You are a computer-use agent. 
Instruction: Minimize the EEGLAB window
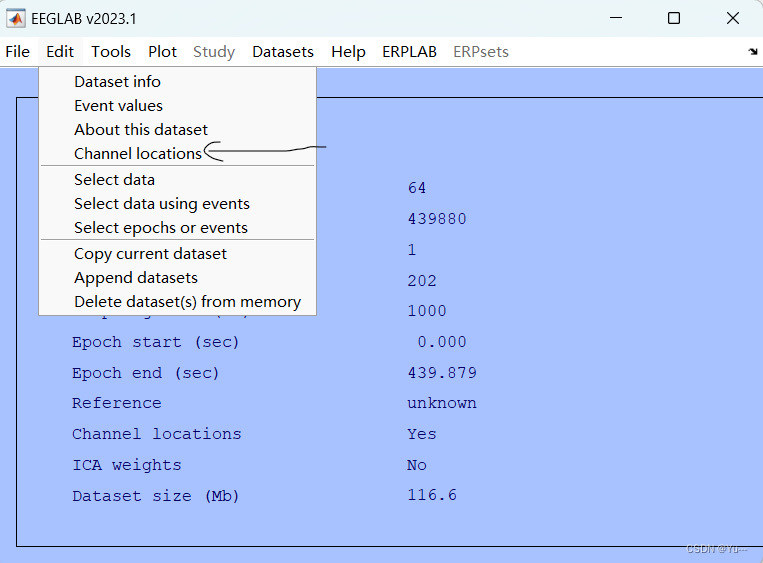616,18
